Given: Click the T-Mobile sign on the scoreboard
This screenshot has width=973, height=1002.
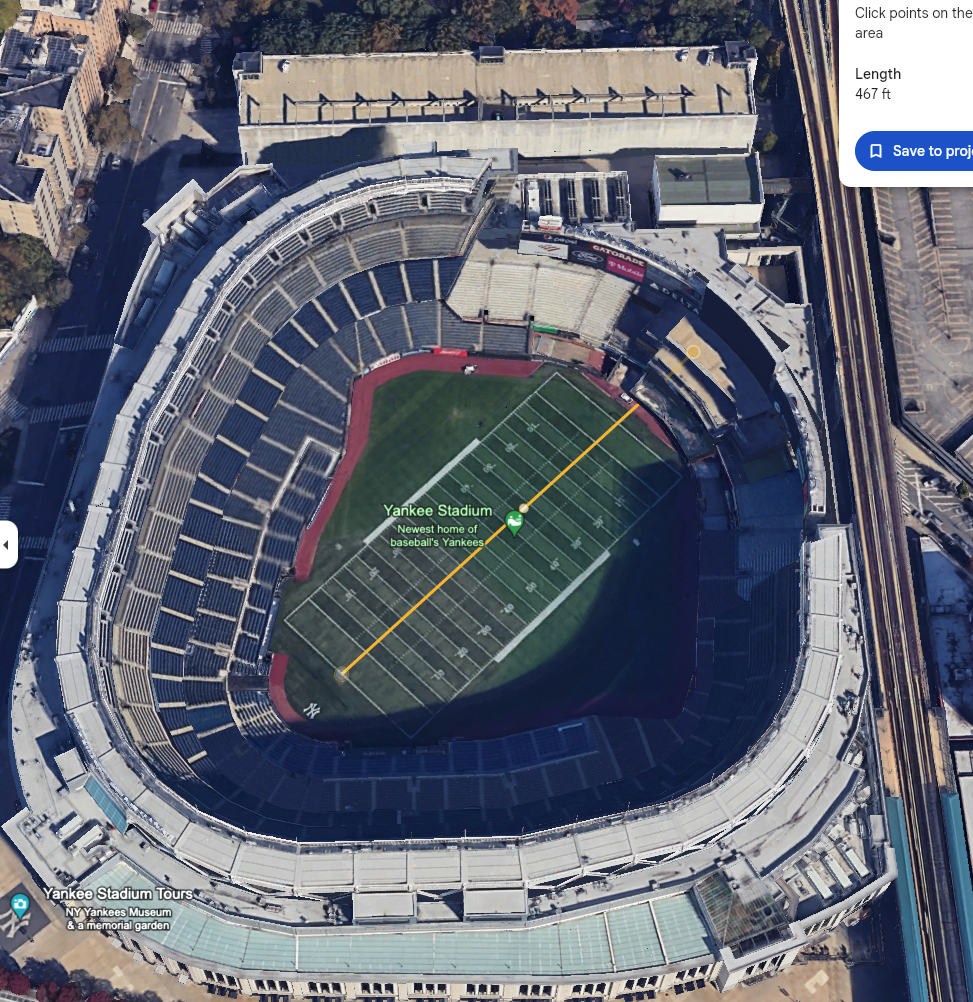Looking at the screenshot, I should [x=625, y=269].
